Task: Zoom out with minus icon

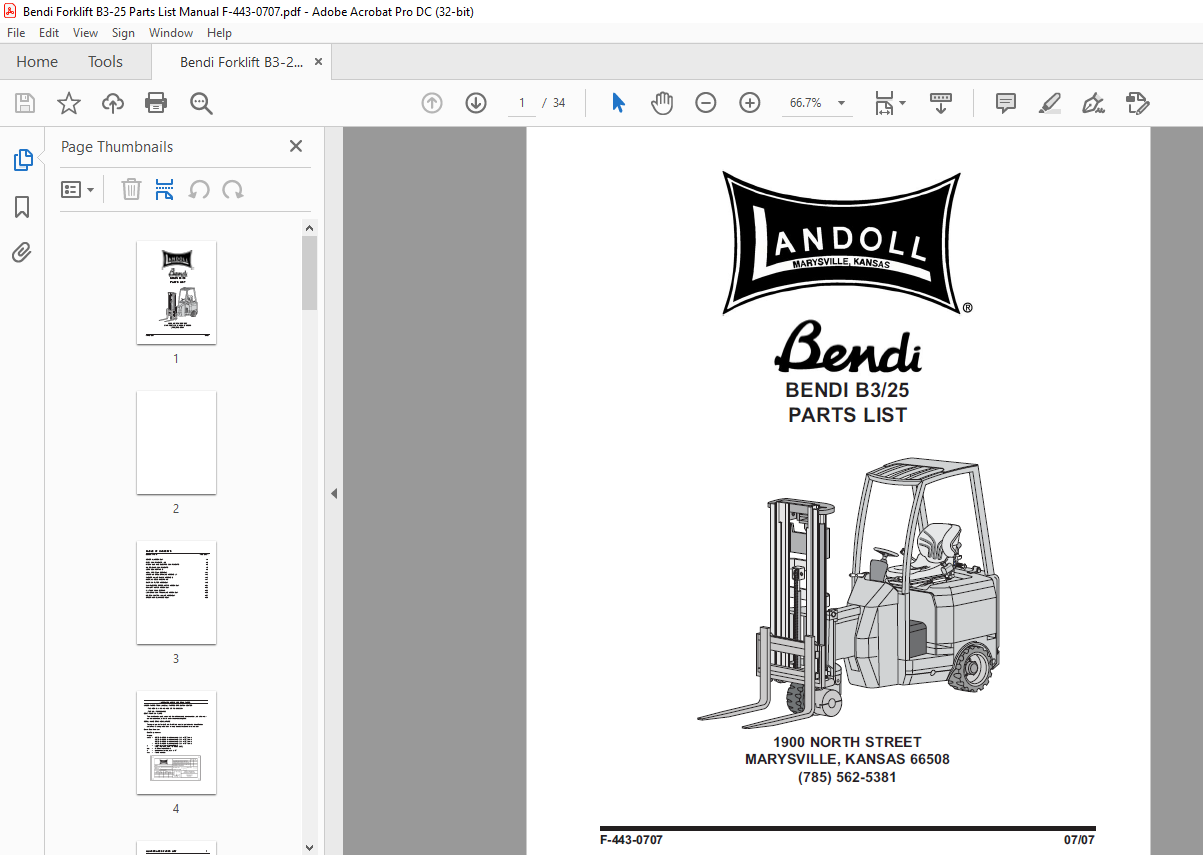Action: point(706,103)
